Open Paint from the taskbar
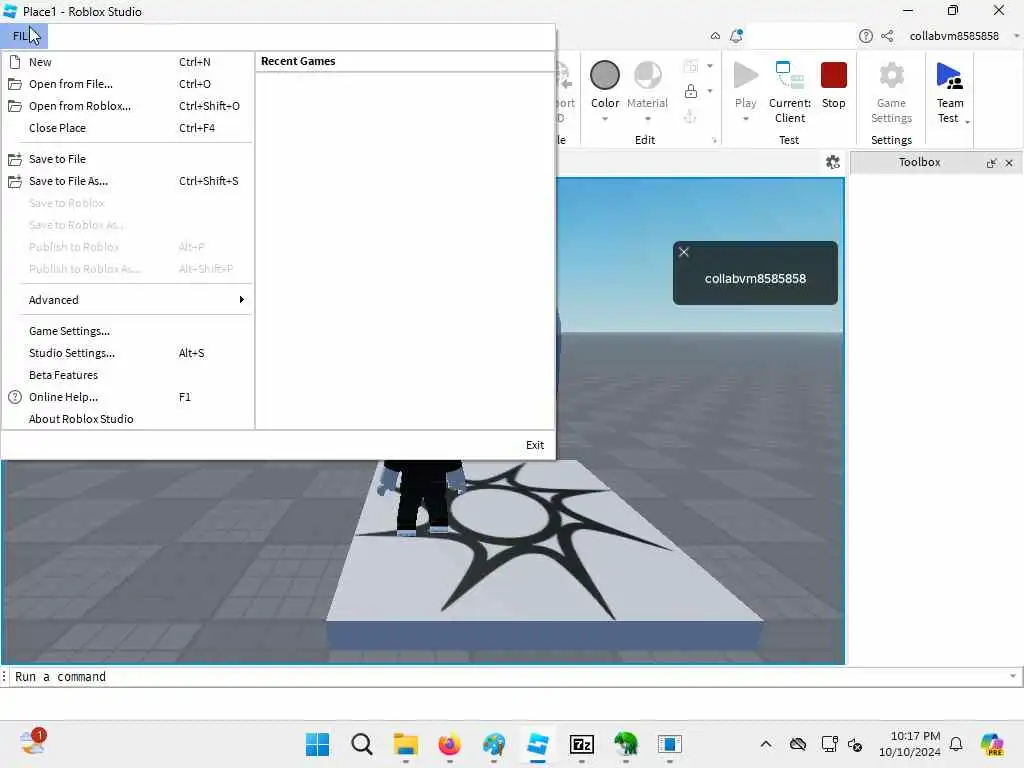Viewport: 1024px width, 768px height. coord(494,744)
